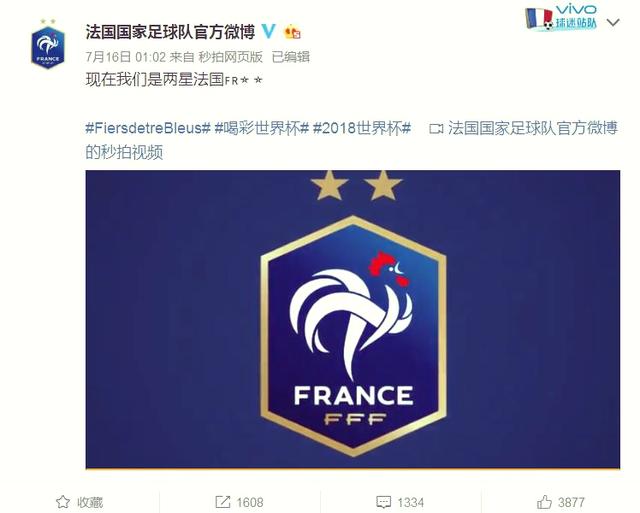
Task: Open comments via speech bubble icon
Action: pyautogui.click(x=383, y=502)
